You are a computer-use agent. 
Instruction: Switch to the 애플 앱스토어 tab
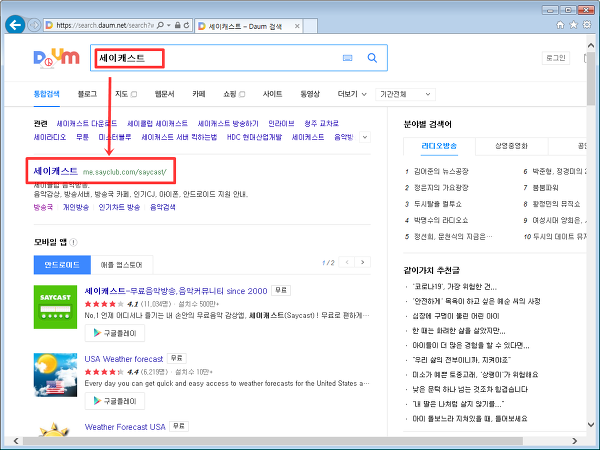click(122, 265)
